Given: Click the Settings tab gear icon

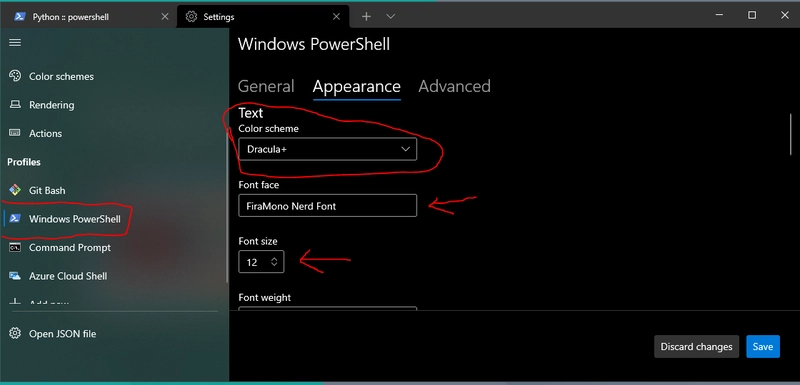Looking at the screenshot, I should point(191,16).
